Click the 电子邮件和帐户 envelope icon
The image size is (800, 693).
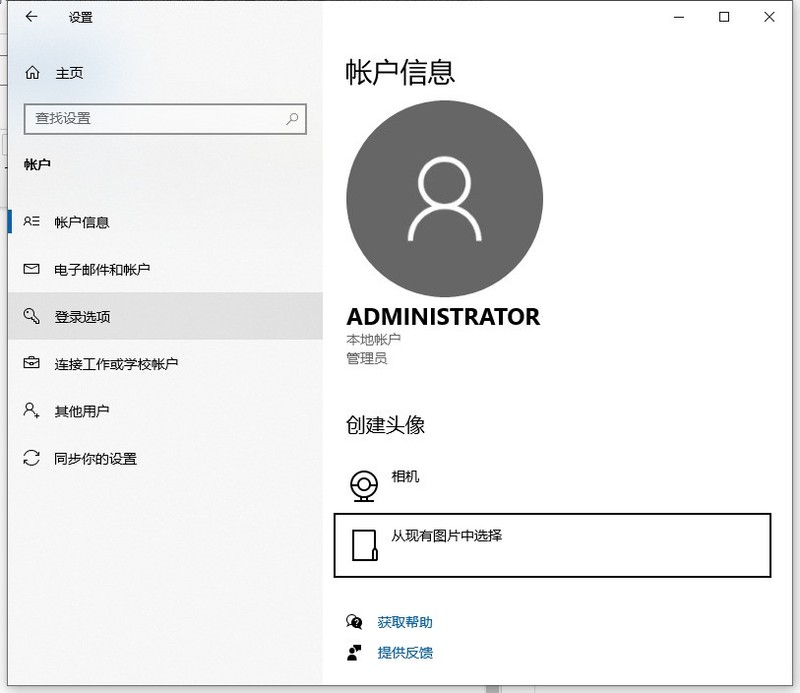pos(31,269)
